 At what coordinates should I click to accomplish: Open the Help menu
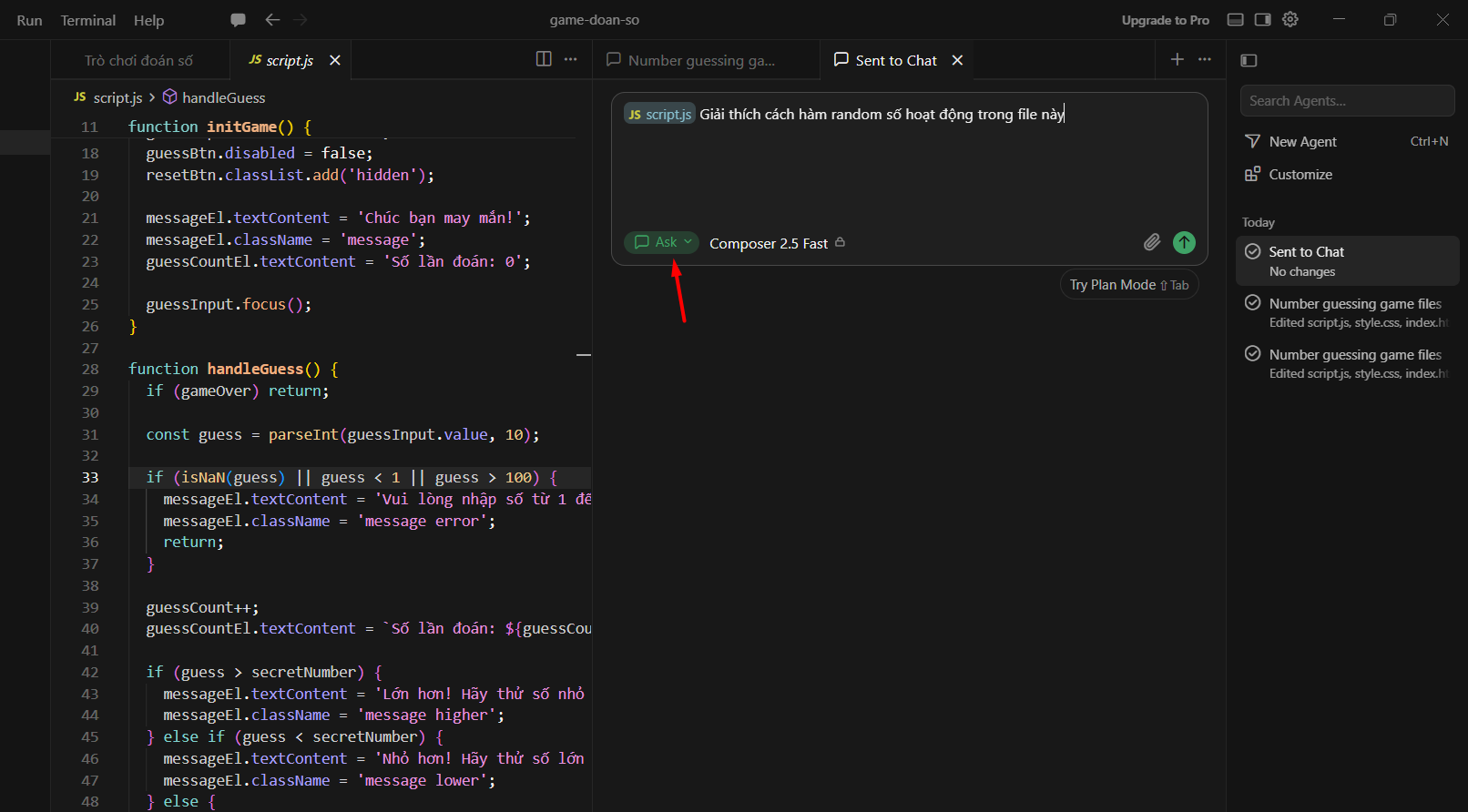pos(149,20)
